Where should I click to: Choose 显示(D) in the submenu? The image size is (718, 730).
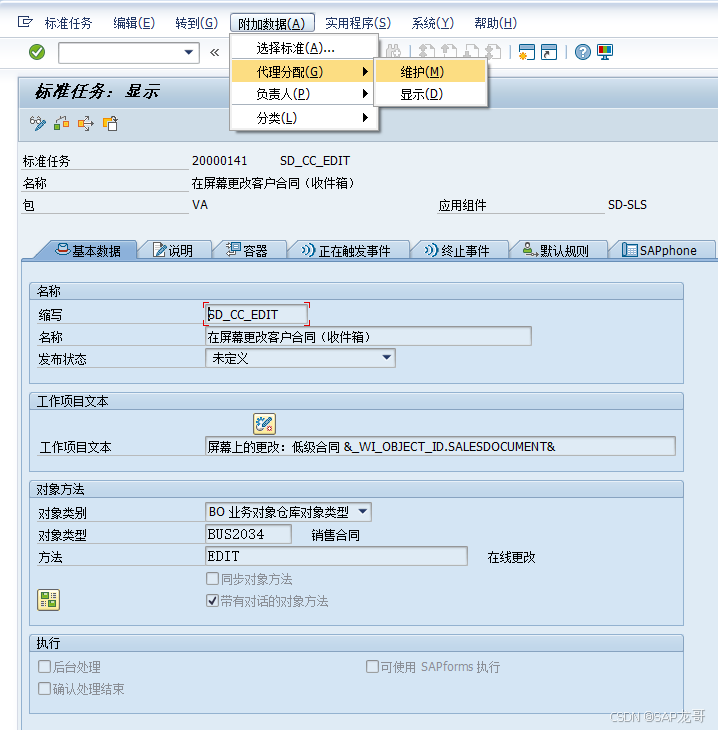pyautogui.click(x=431, y=94)
